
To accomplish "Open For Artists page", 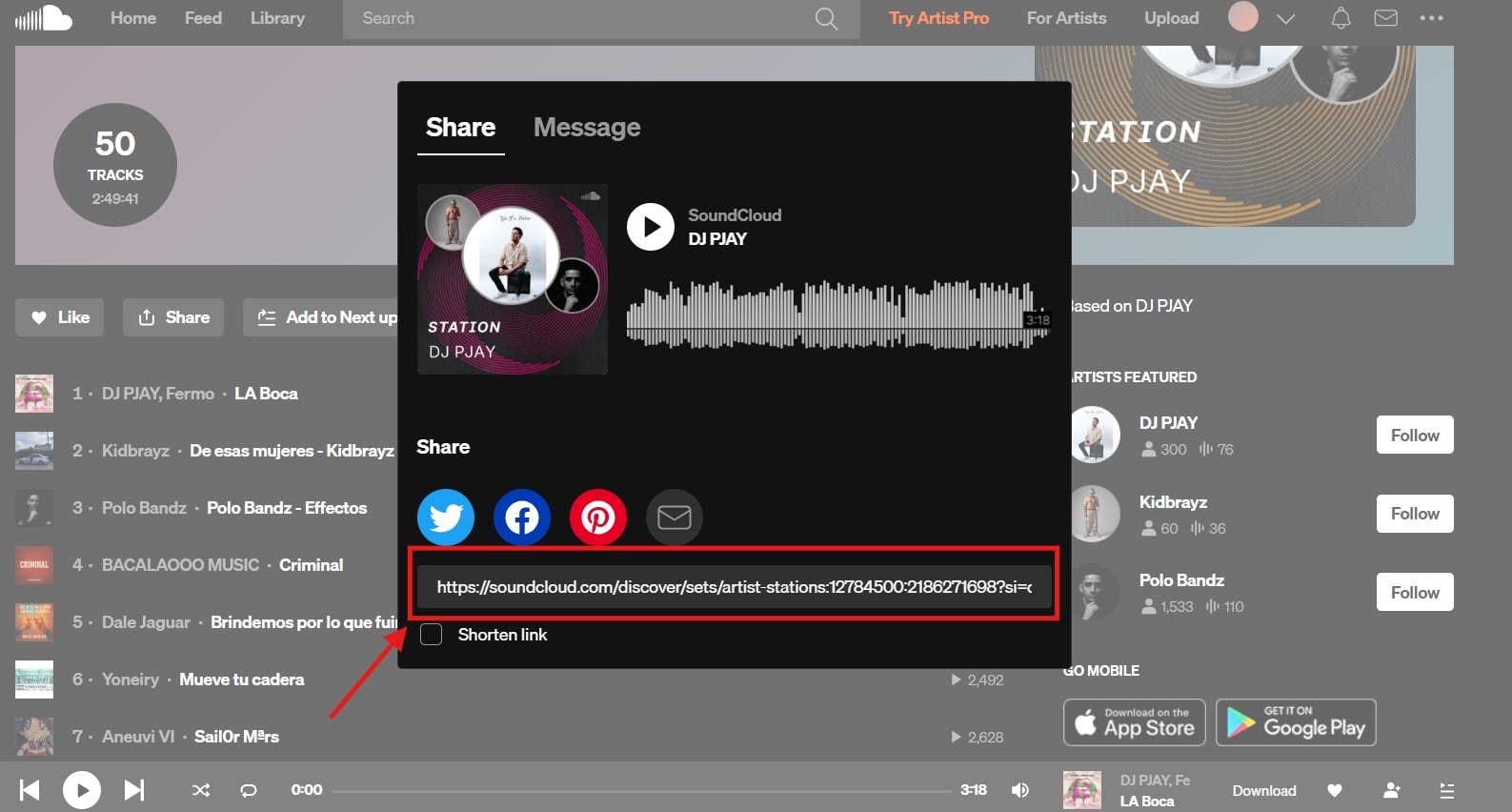I will point(1066,18).
